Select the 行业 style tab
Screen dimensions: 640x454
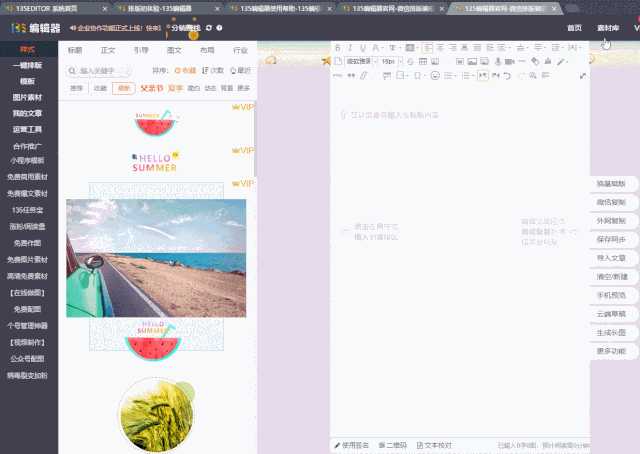pyautogui.click(x=240, y=50)
